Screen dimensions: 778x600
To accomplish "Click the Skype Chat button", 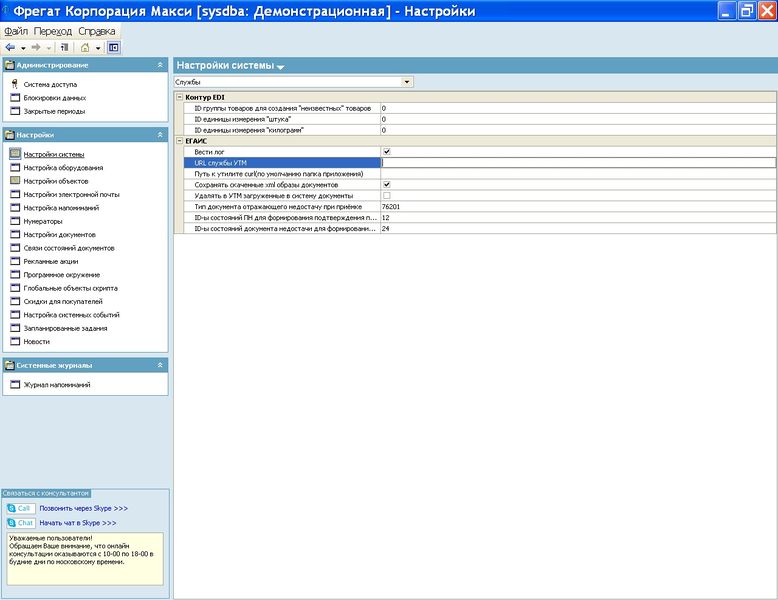I will 20,523.
